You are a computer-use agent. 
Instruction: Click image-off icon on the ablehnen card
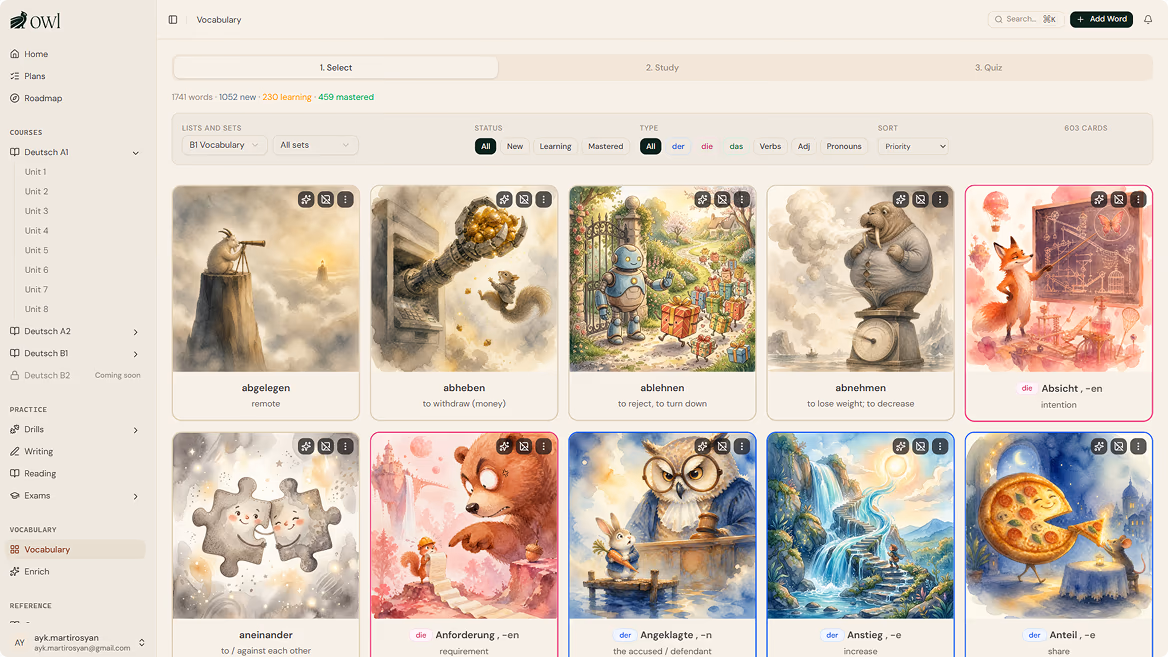tap(722, 200)
